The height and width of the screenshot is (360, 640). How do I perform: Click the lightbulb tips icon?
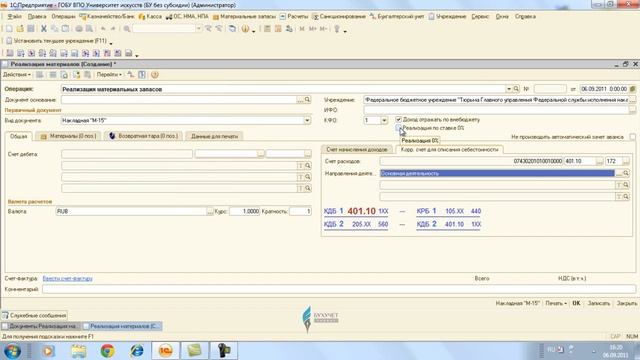(337, 29)
